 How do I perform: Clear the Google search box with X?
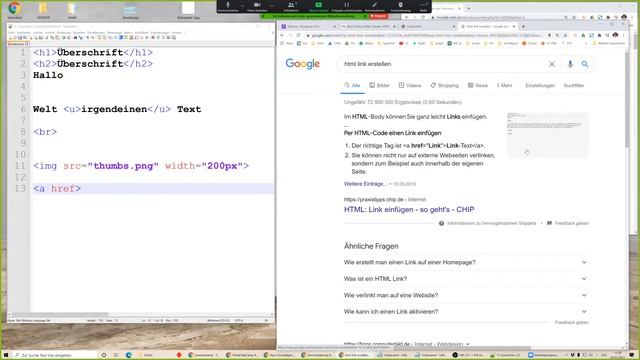(551, 64)
